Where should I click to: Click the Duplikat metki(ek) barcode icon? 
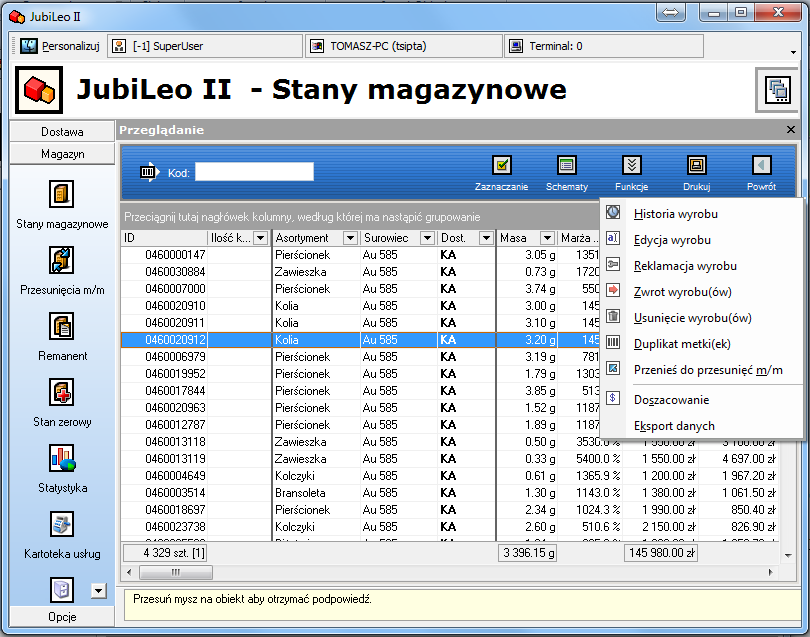click(613, 342)
